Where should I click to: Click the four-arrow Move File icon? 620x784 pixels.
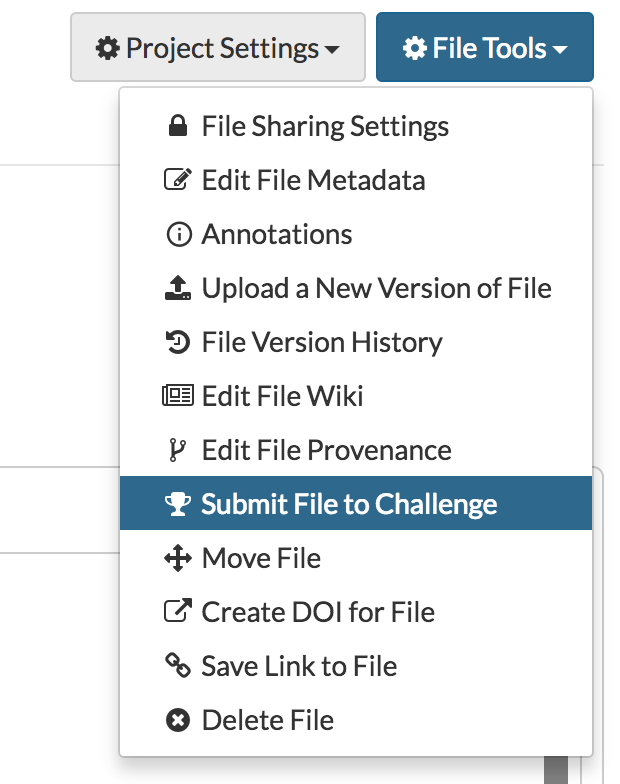(177, 559)
